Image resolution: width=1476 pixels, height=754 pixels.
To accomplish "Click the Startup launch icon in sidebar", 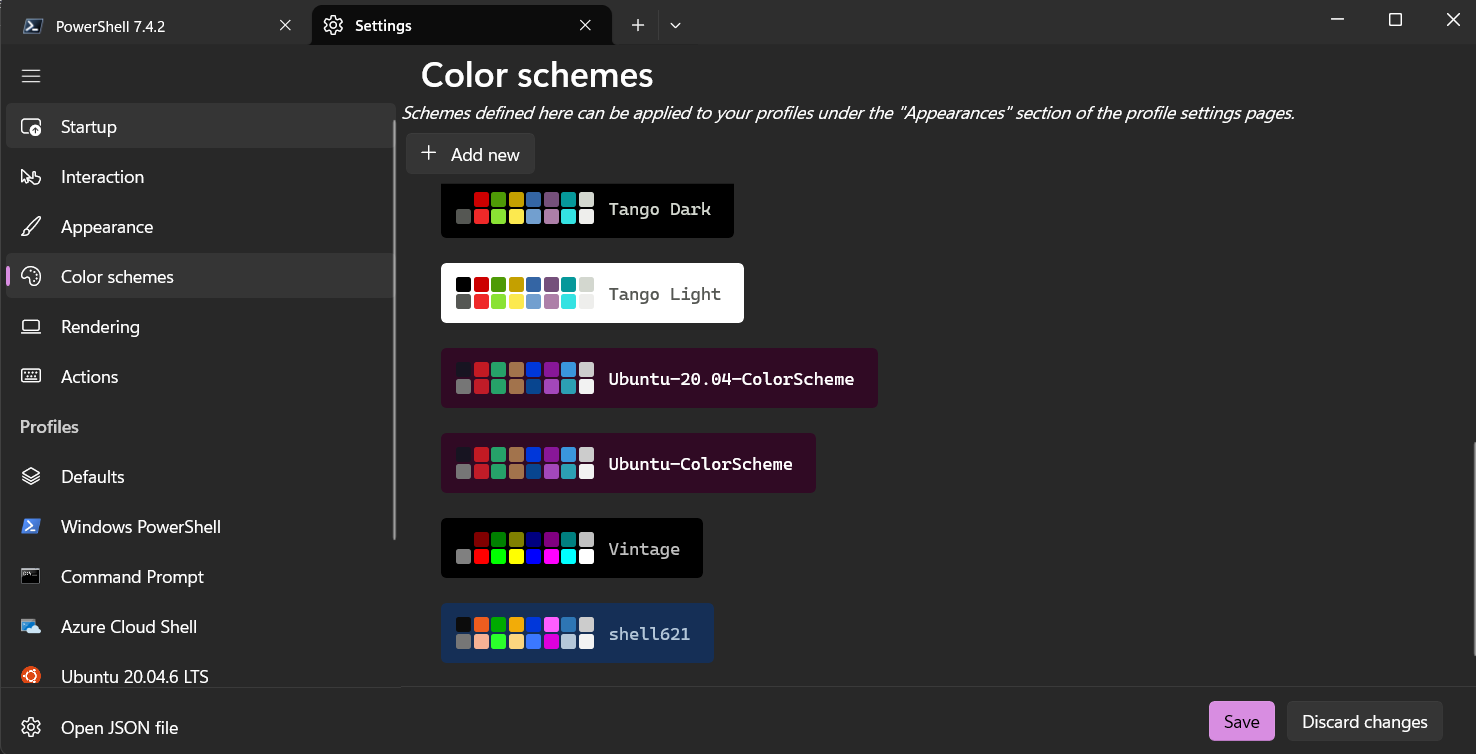I will [x=31, y=126].
